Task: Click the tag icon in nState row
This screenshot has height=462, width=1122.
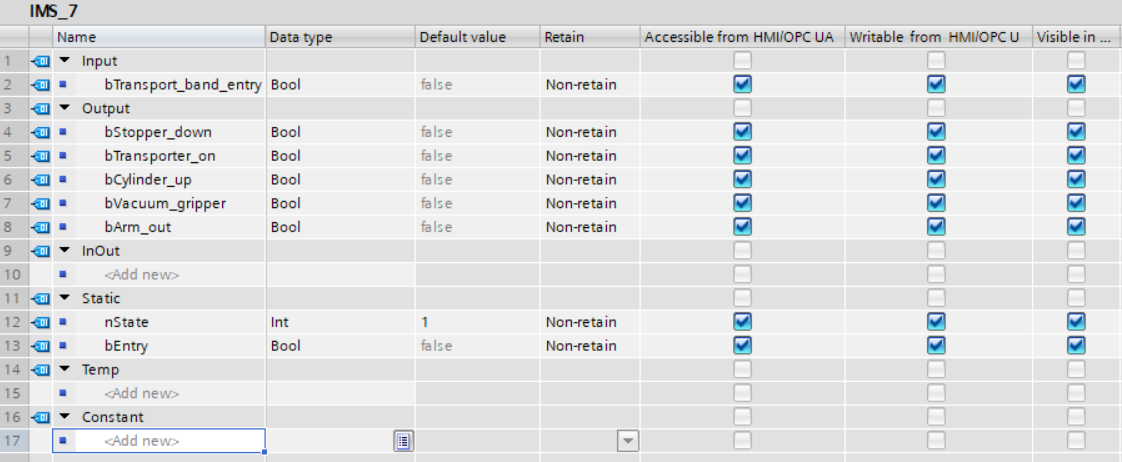Action: (x=41, y=322)
